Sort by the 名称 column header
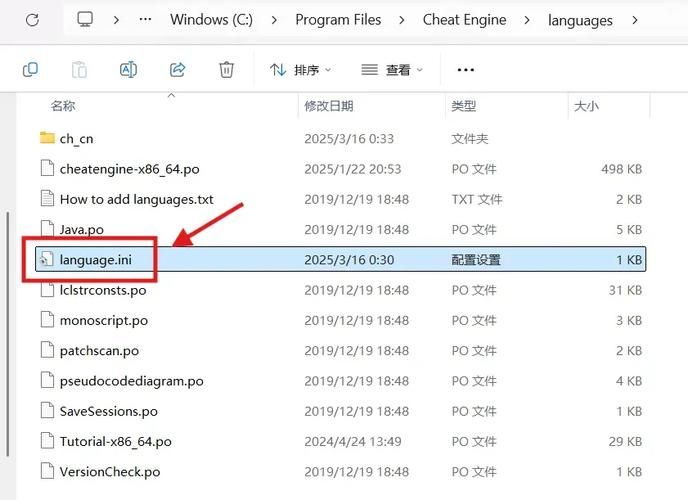688x500 pixels. pos(63,106)
